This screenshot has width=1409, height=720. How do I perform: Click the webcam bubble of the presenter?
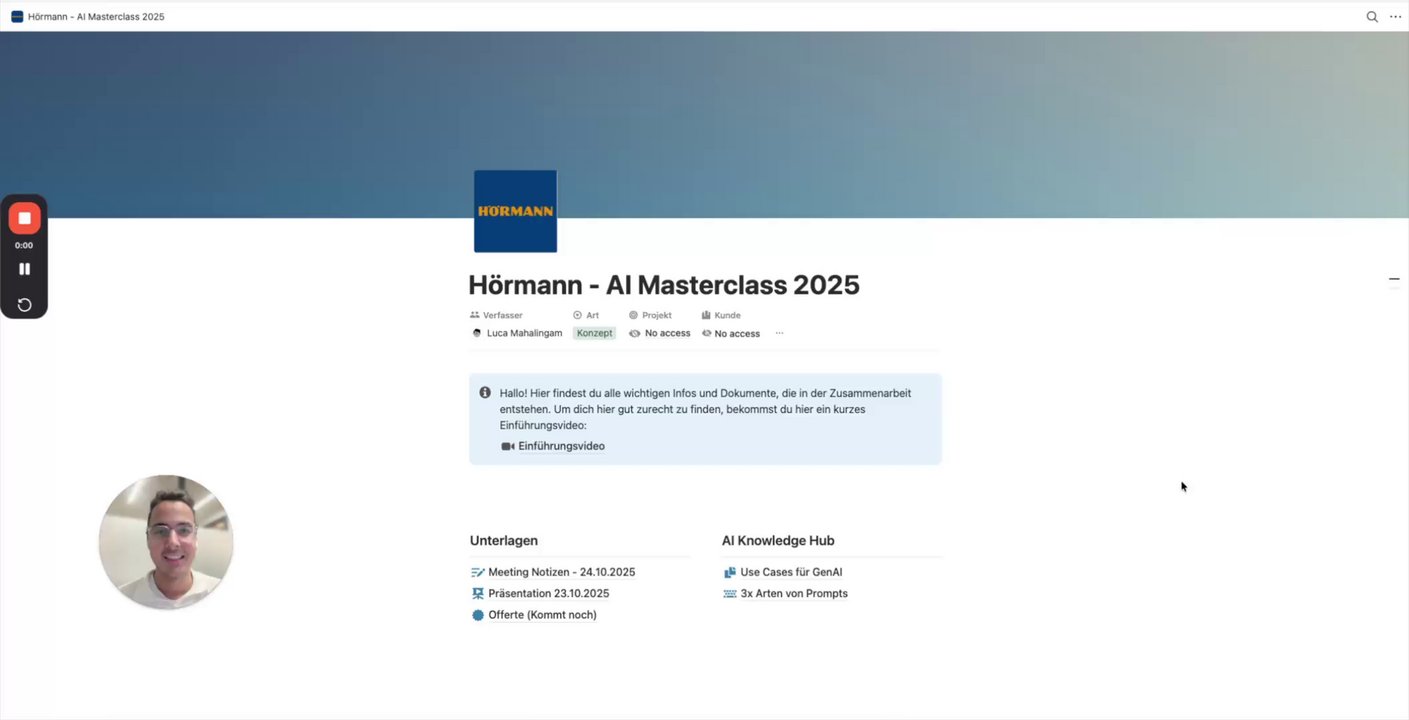tap(166, 542)
